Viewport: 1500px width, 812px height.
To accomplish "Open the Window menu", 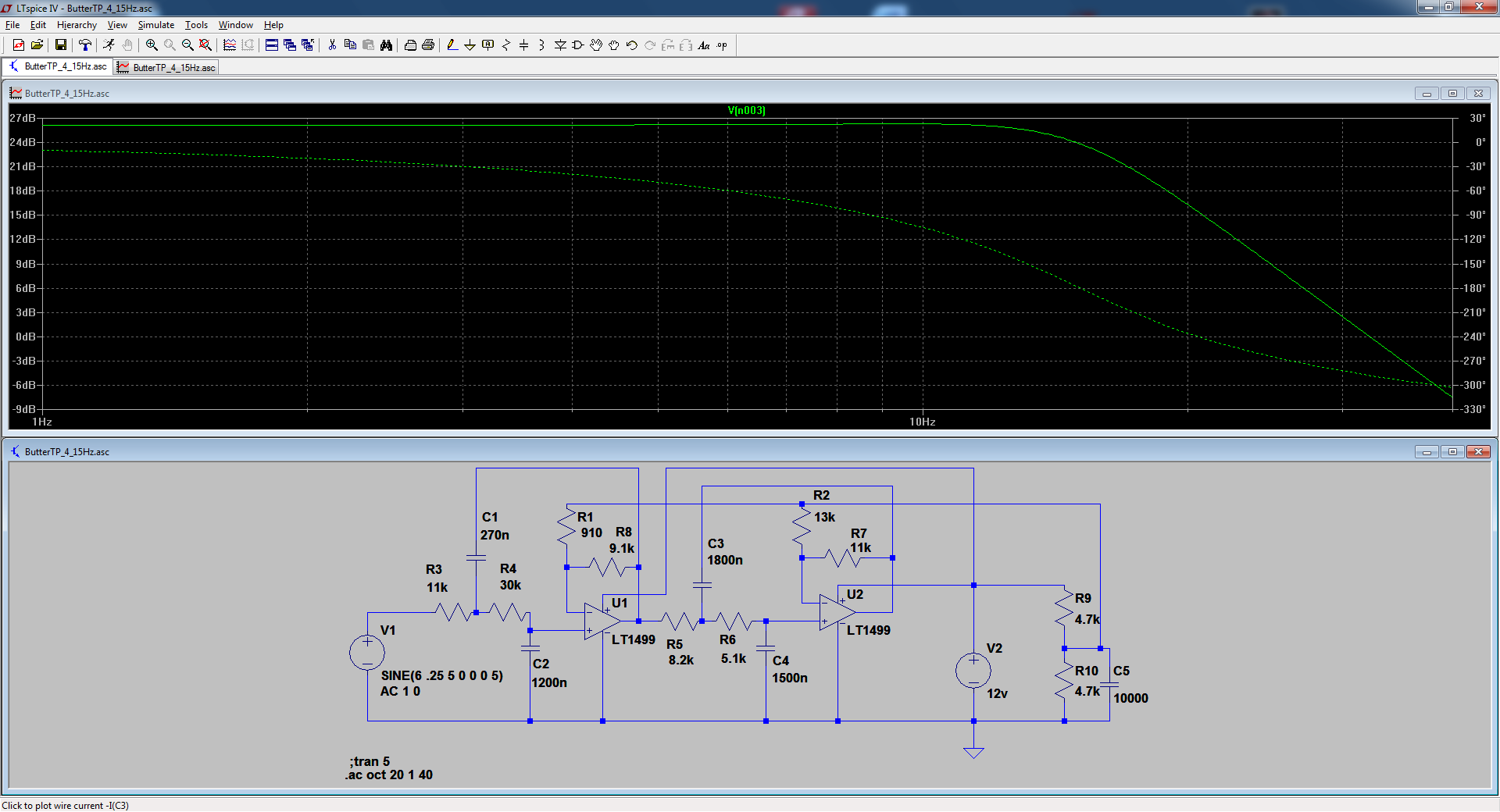I will [x=236, y=25].
